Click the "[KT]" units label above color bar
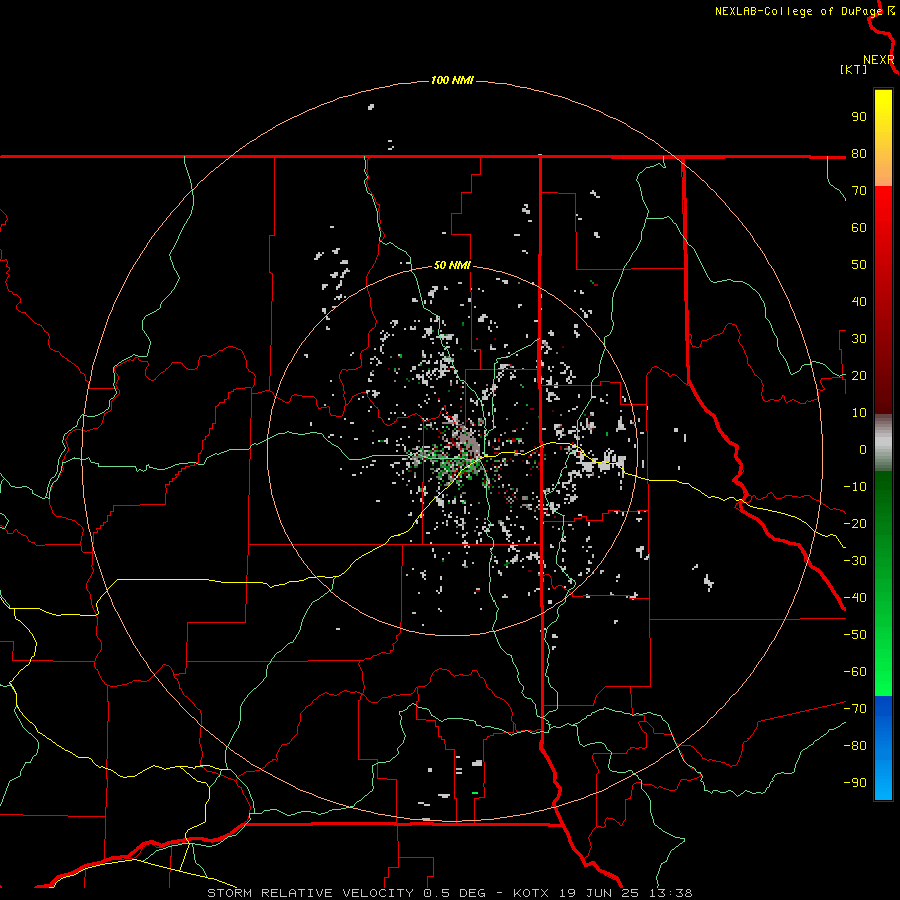Image resolution: width=900 pixels, height=900 pixels. [853, 69]
